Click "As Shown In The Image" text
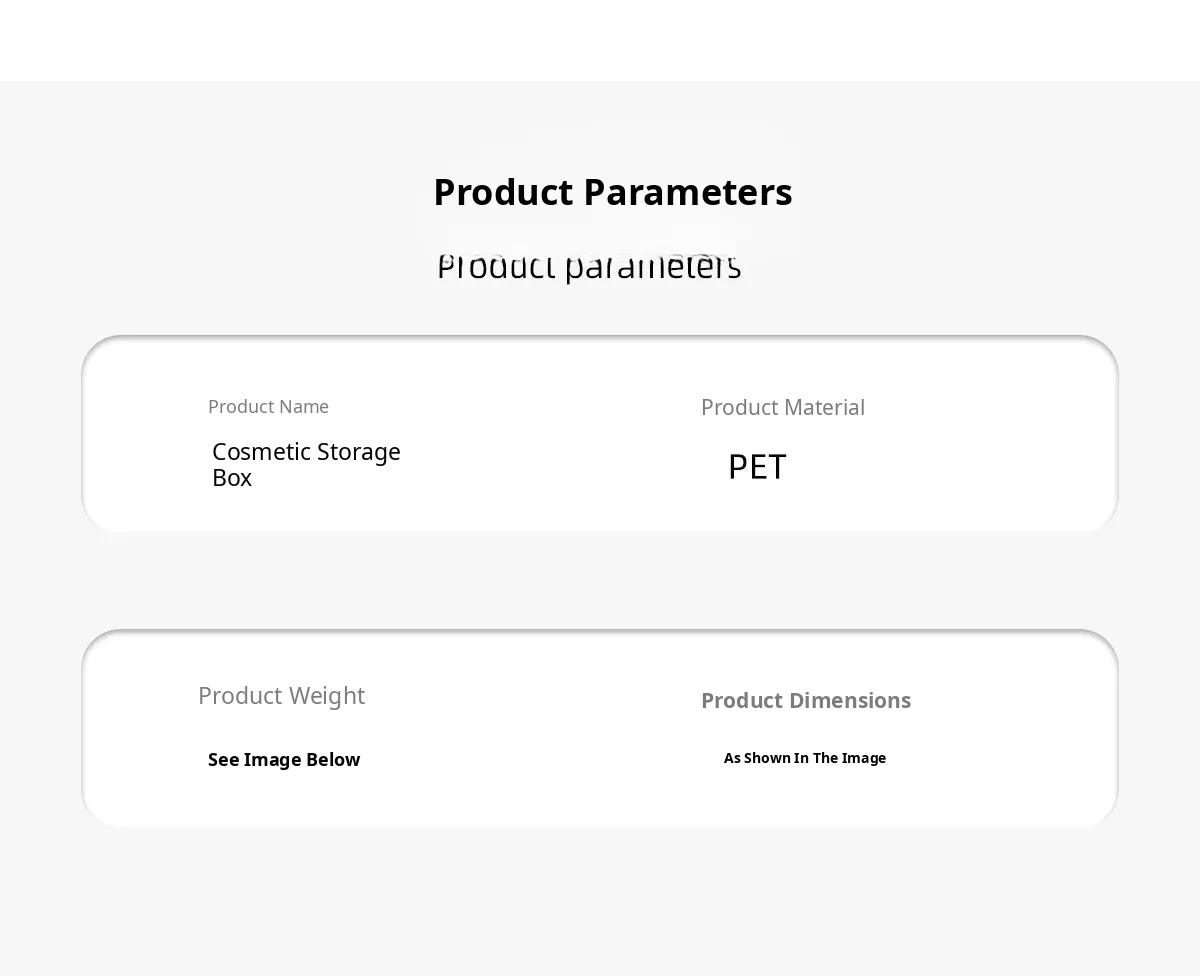 coord(805,758)
